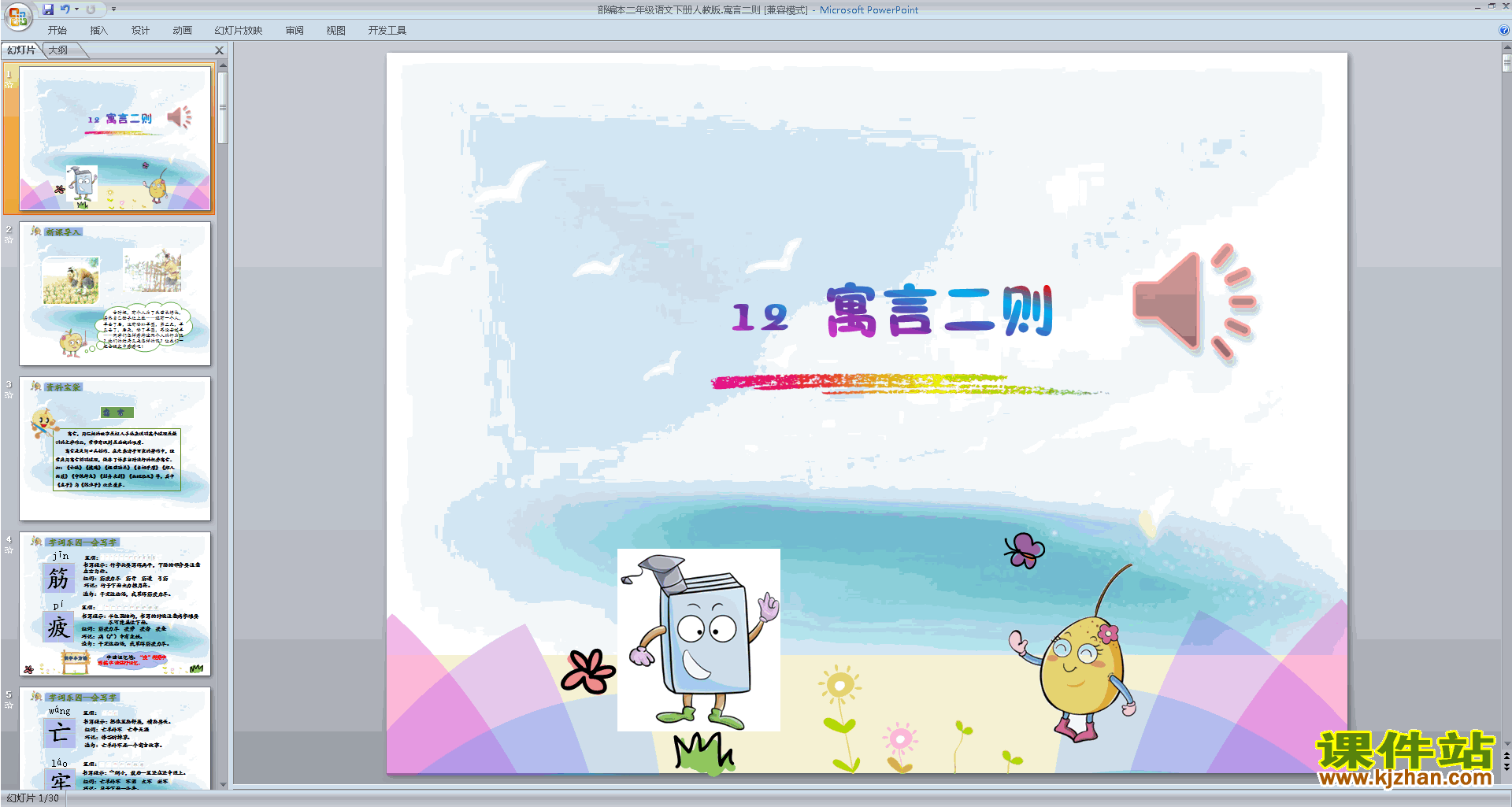1512x807 pixels.
Task: Click the thumbnail pane scrollbar thumb
Action: (x=223, y=108)
